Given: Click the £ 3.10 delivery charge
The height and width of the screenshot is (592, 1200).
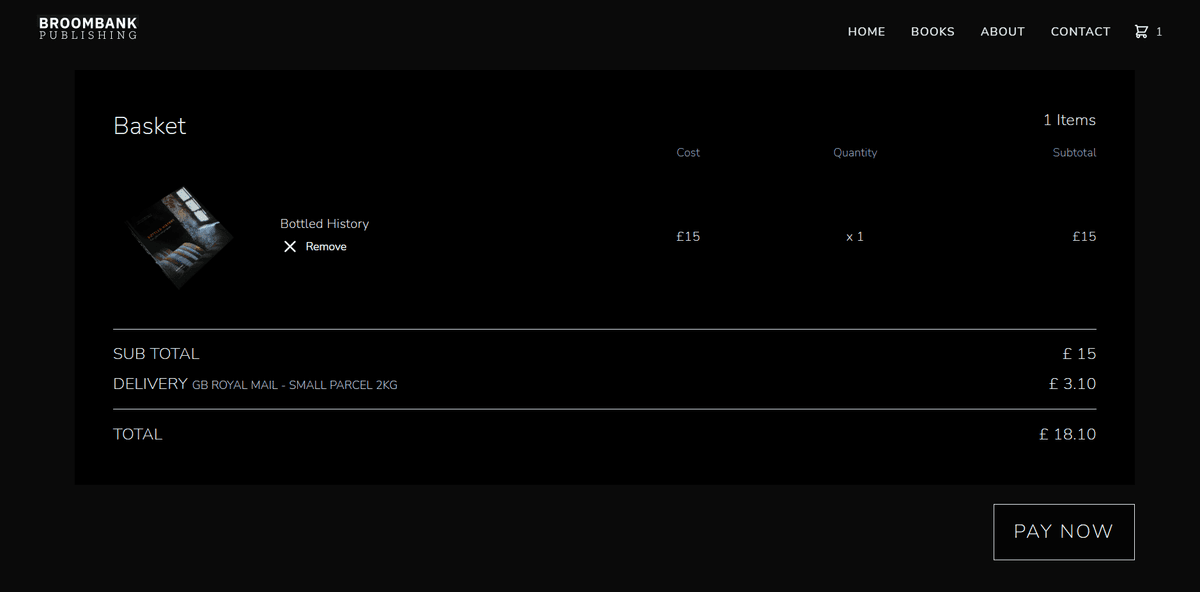Looking at the screenshot, I should click(x=1072, y=384).
